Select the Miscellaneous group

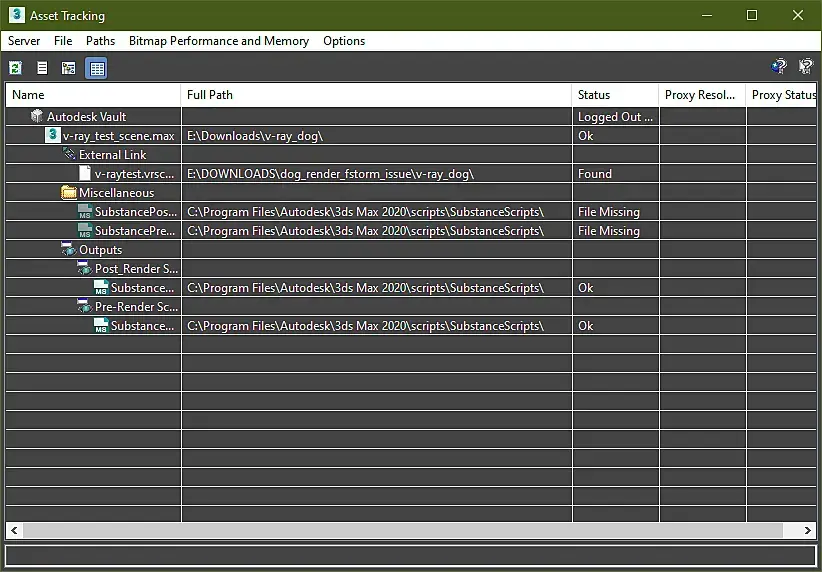[116, 192]
